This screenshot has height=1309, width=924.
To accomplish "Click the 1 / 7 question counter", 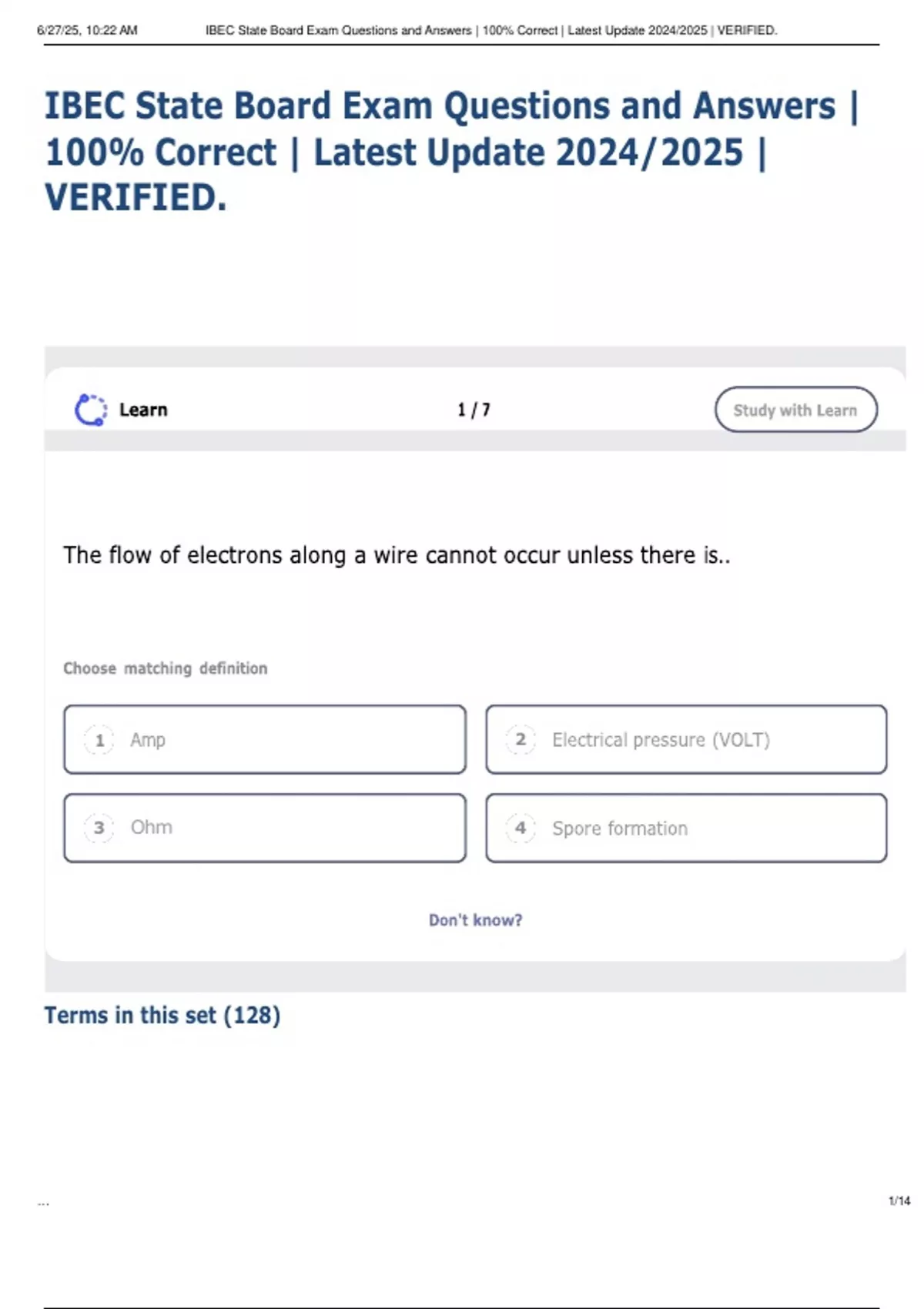I will (474, 410).
